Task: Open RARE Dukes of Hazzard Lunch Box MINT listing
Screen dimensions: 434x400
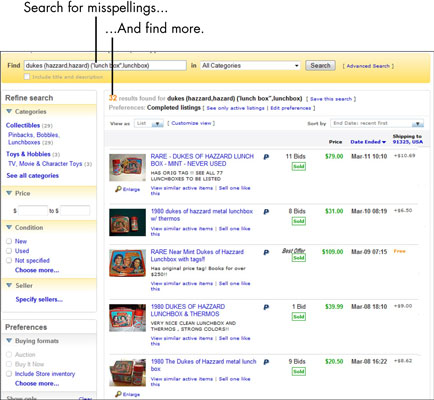Action: point(202,160)
